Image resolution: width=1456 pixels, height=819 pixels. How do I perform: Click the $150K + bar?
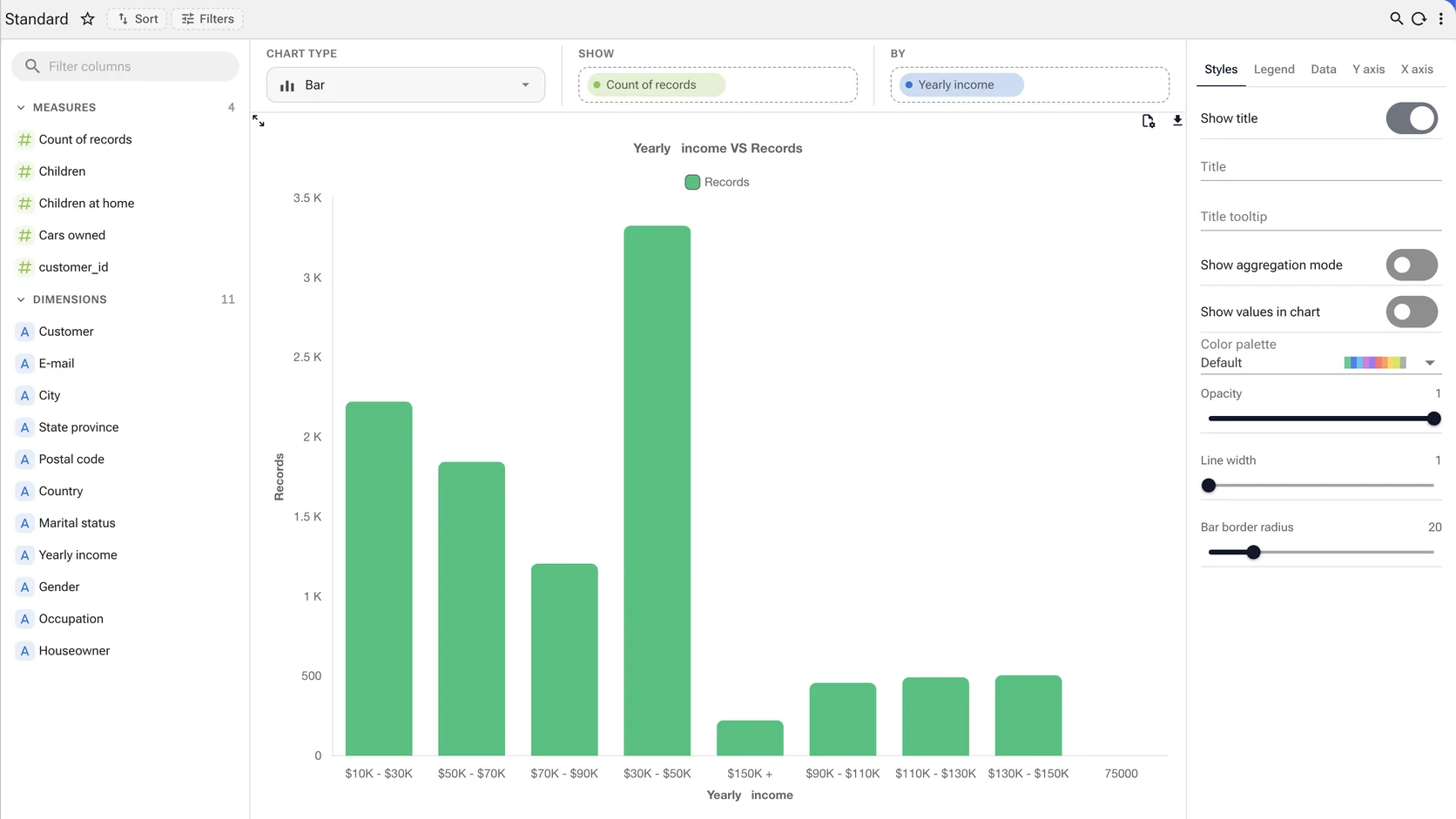tap(750, 738)
